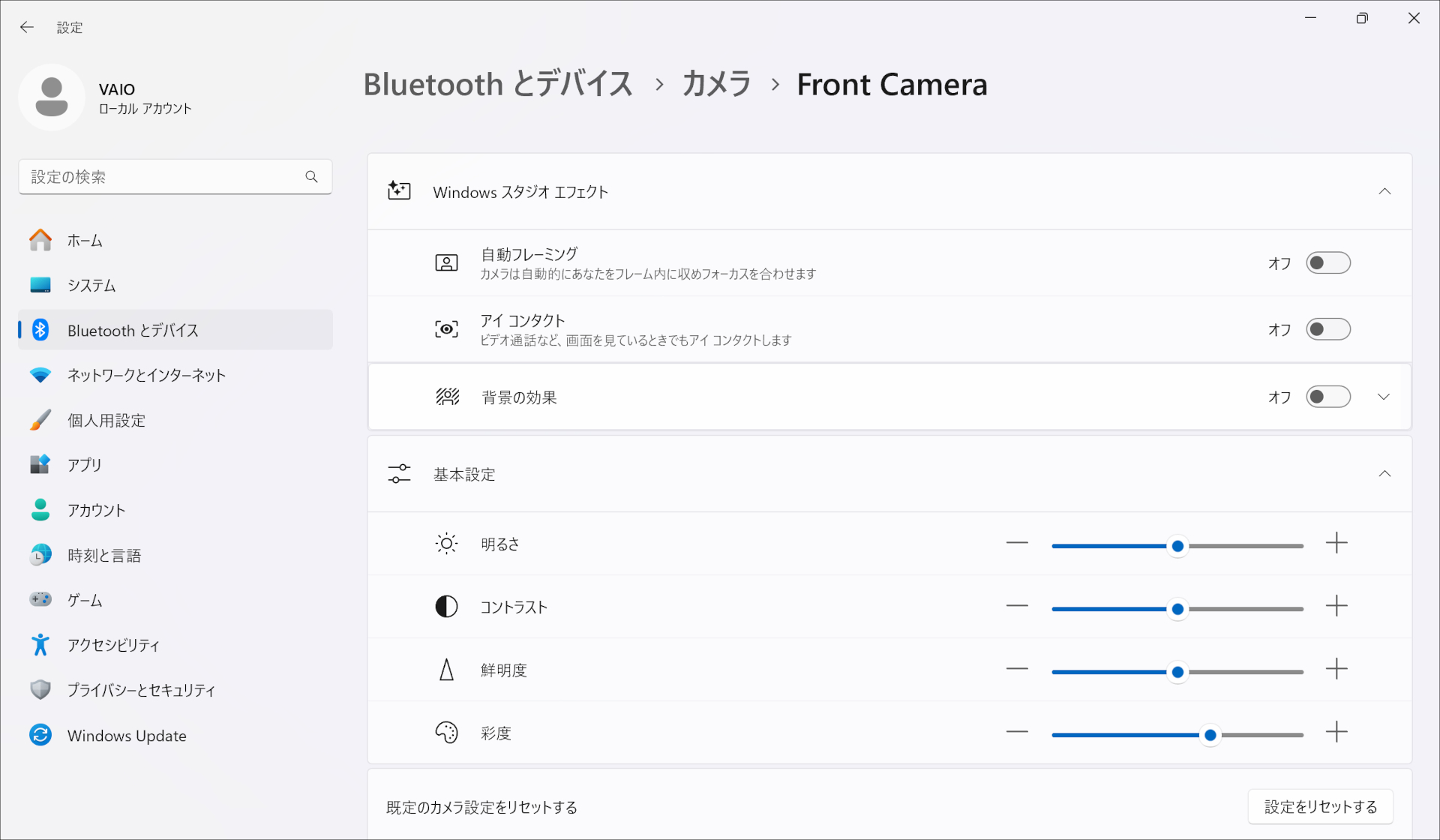The height and width of the screenshot is (840, 1440).
Task: Click the minus icon for コントラスト
Action: [x=1017, y=606]
